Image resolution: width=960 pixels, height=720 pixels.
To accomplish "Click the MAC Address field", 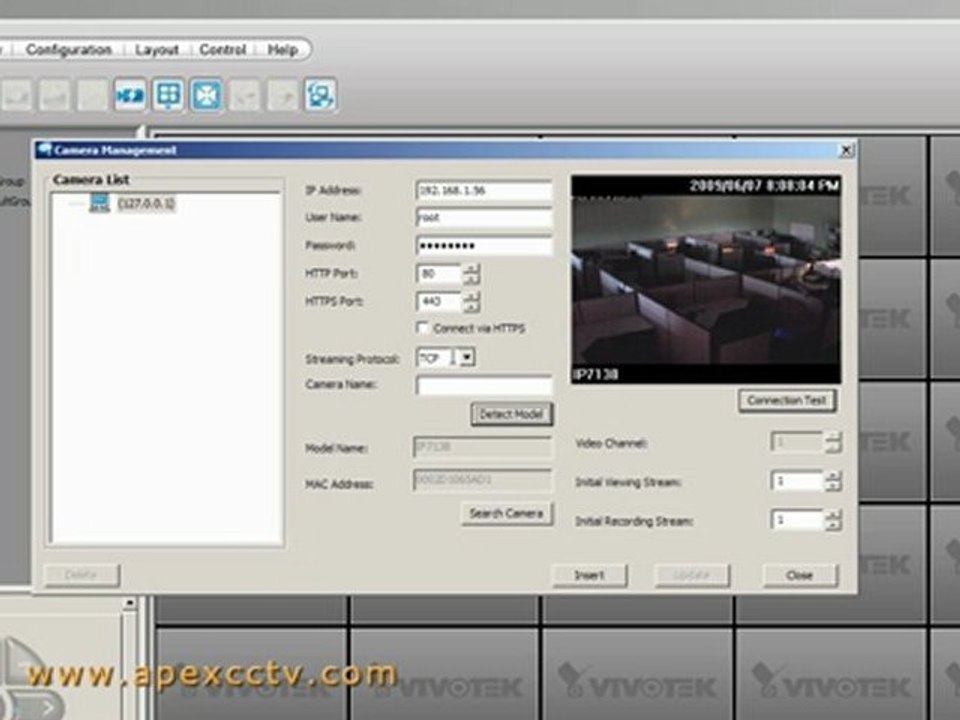I will pyautogui.click(x=482, y=481).
